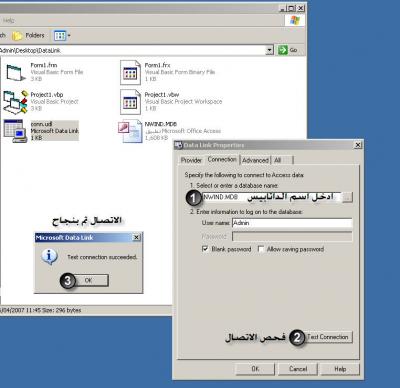The height and width of the screenshot is (388, 400).
Task: Close the Microsoft Data Link message box
Action: 136,237
